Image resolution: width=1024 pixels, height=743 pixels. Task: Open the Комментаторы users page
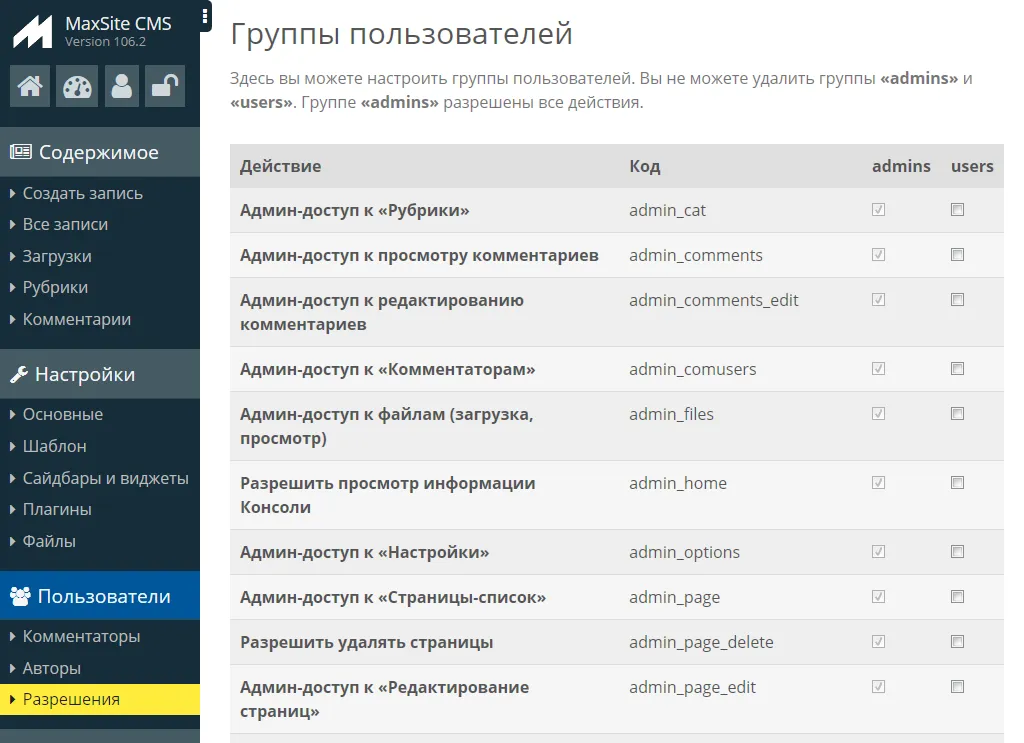(x=81, y=636)
